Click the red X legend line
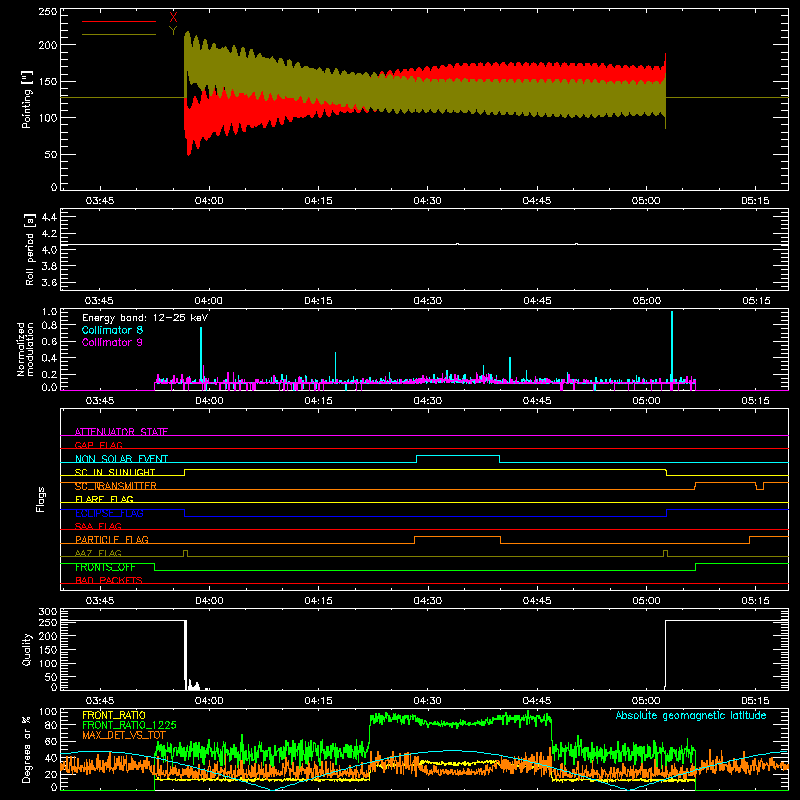 point(119,21)
